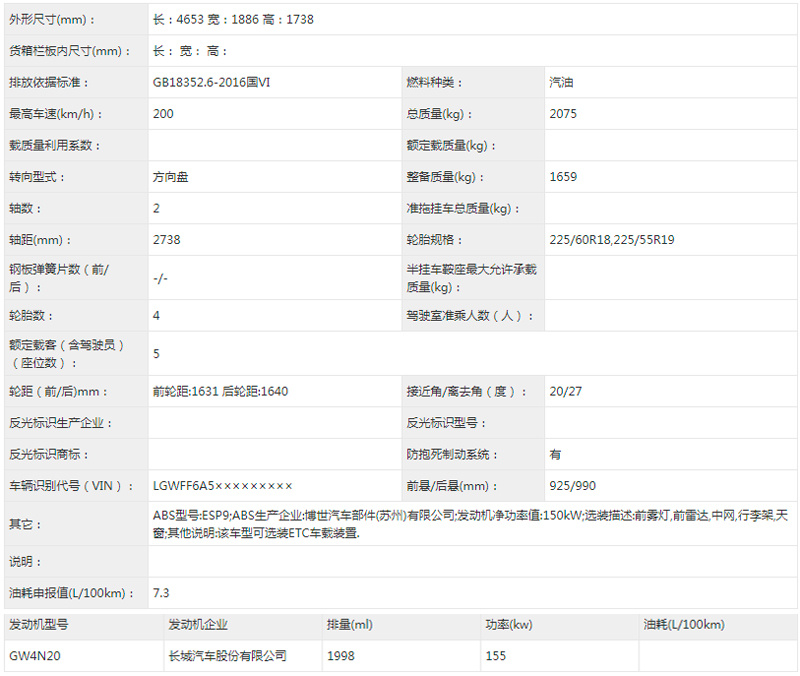The image size is (800, 676).
Task: Click the 轴数 label
Action: [x=25, y=208]
